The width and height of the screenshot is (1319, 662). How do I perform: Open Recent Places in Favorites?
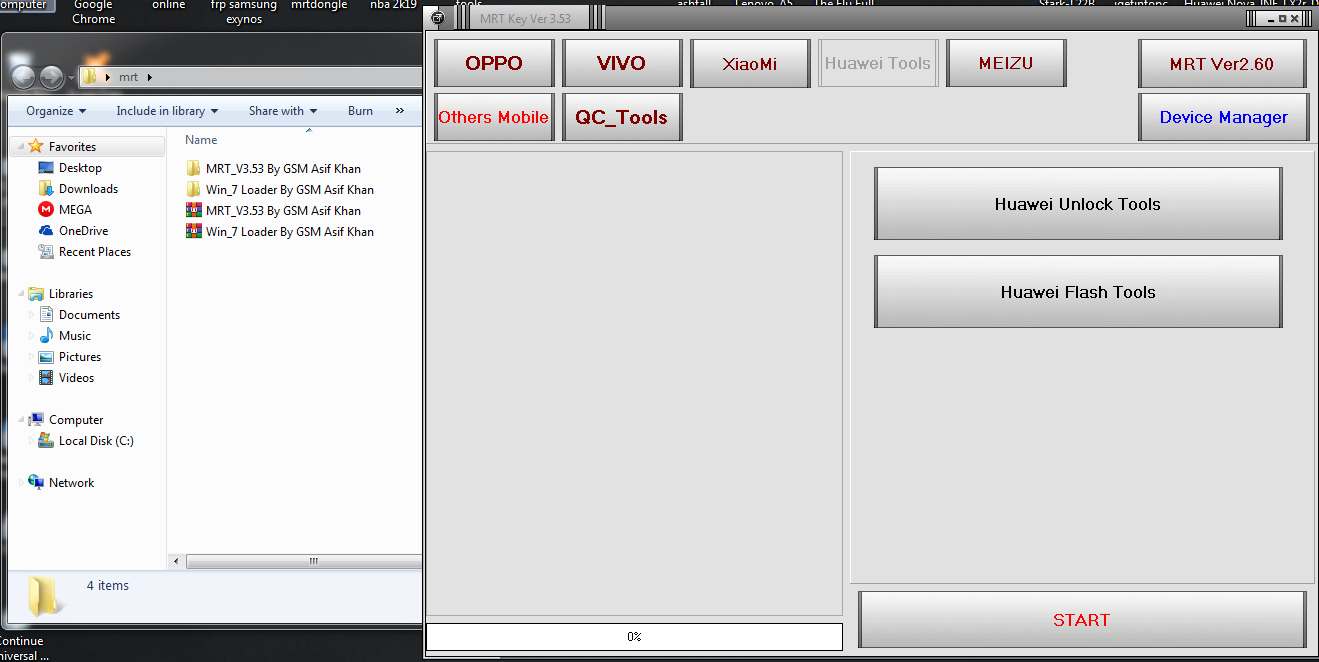95,252
